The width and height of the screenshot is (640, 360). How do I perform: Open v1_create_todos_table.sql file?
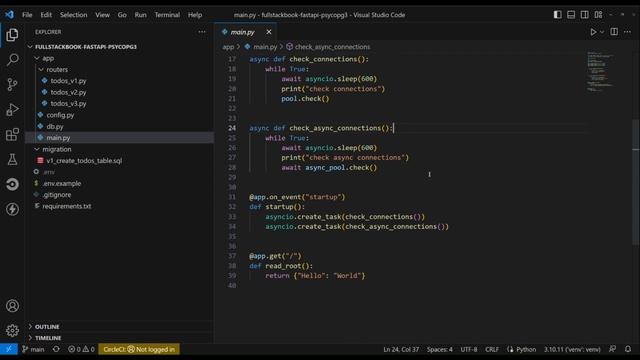tap(119, 161)
